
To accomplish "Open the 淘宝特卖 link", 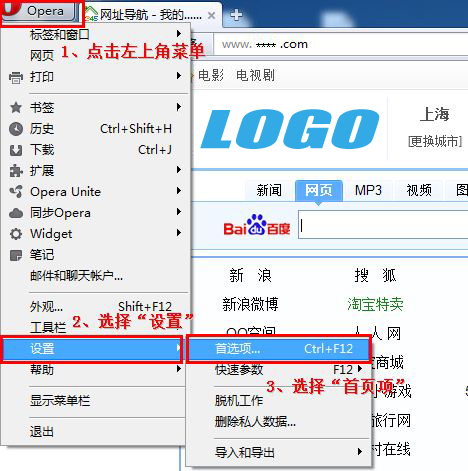I will click(x=375, y=304).
